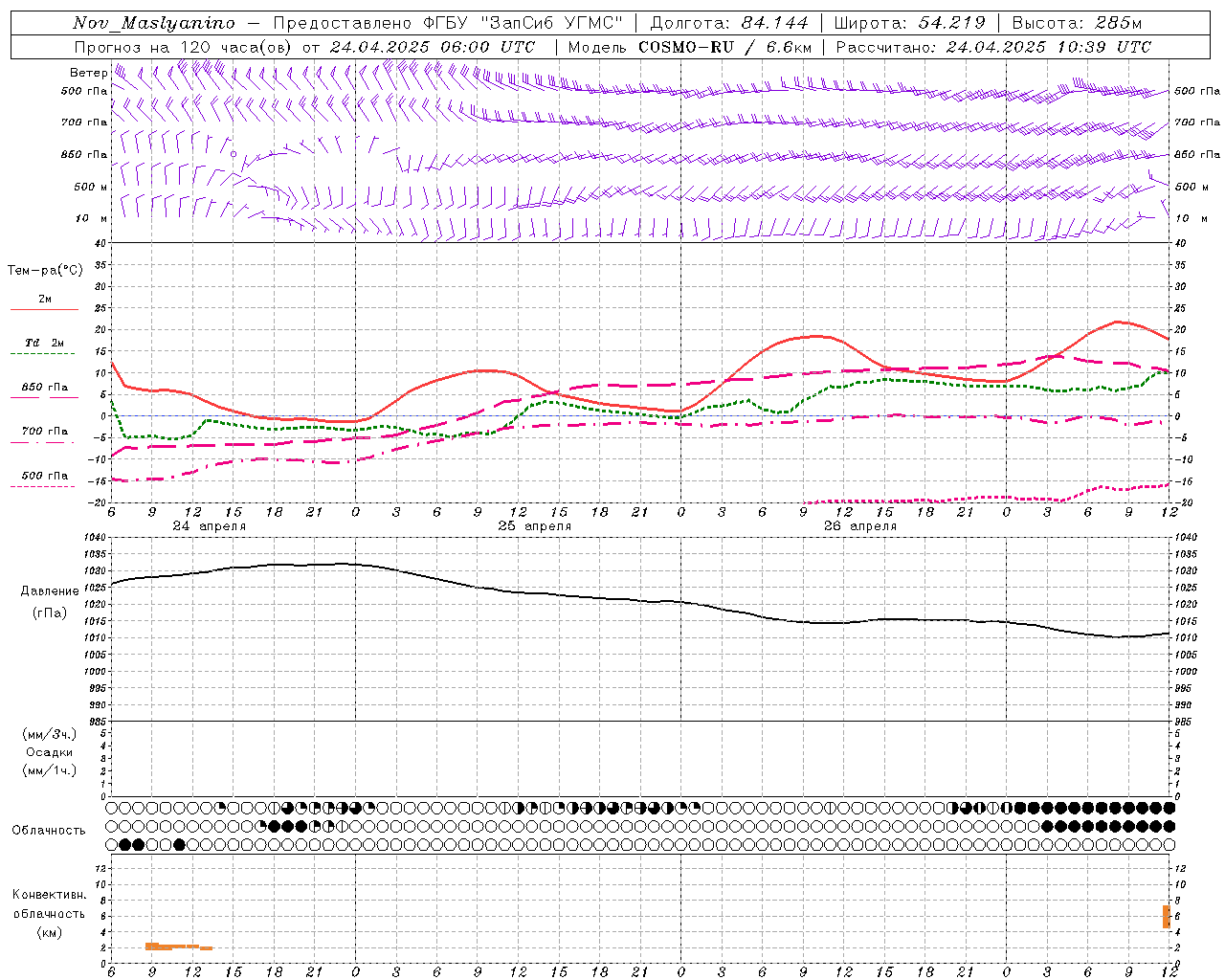Click the left 10 м wind level label
Viewport: 1225px width, 980px height.
[91, 218]
